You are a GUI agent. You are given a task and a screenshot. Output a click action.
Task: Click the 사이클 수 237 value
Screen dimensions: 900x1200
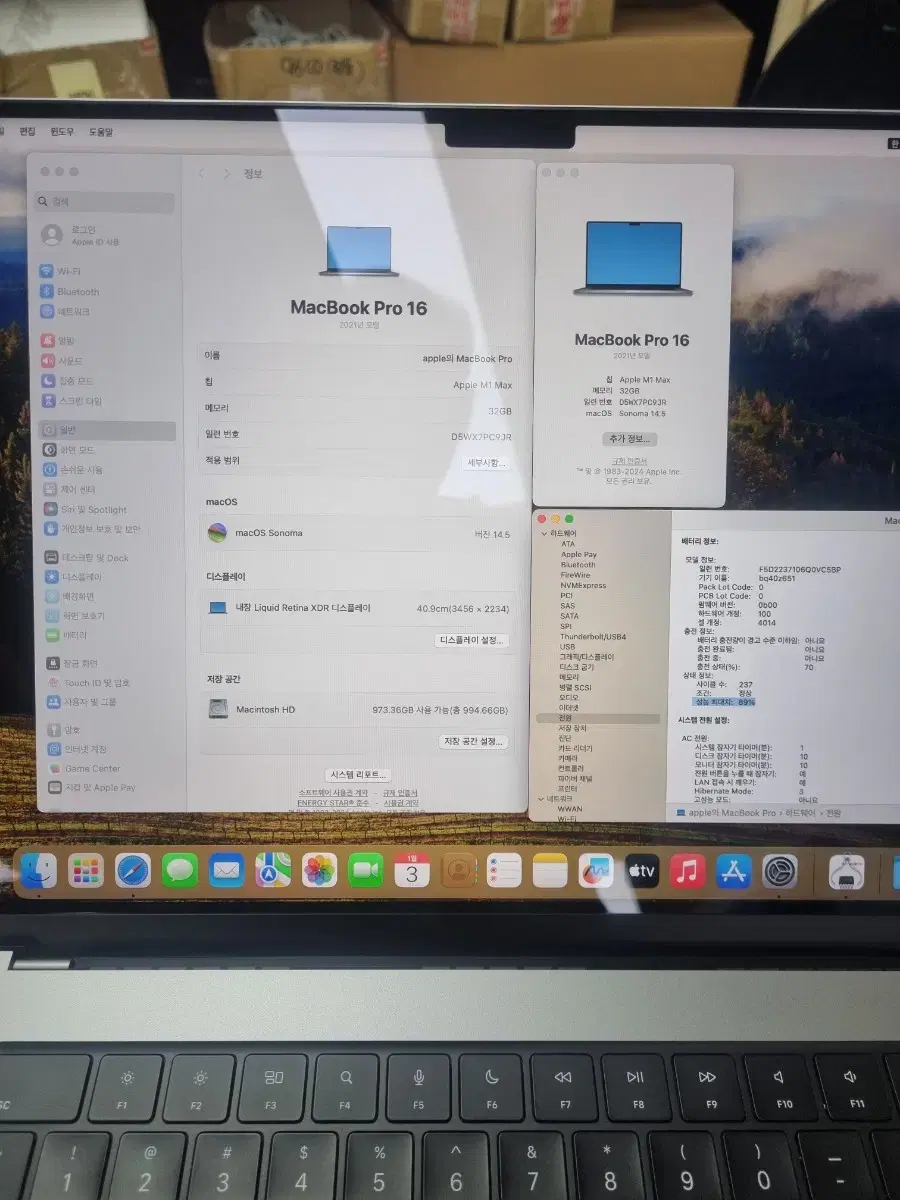point(746,684)
